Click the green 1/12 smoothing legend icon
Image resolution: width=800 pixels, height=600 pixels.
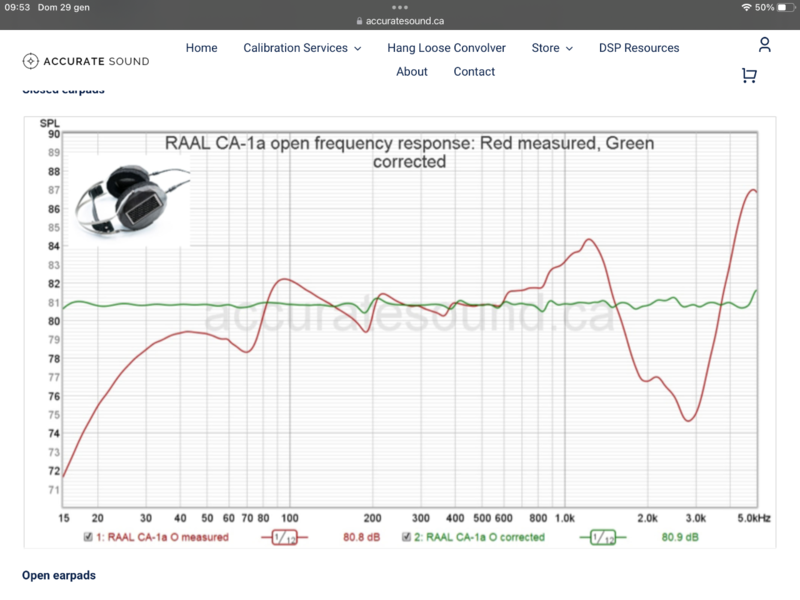click(x=601, y=537)
